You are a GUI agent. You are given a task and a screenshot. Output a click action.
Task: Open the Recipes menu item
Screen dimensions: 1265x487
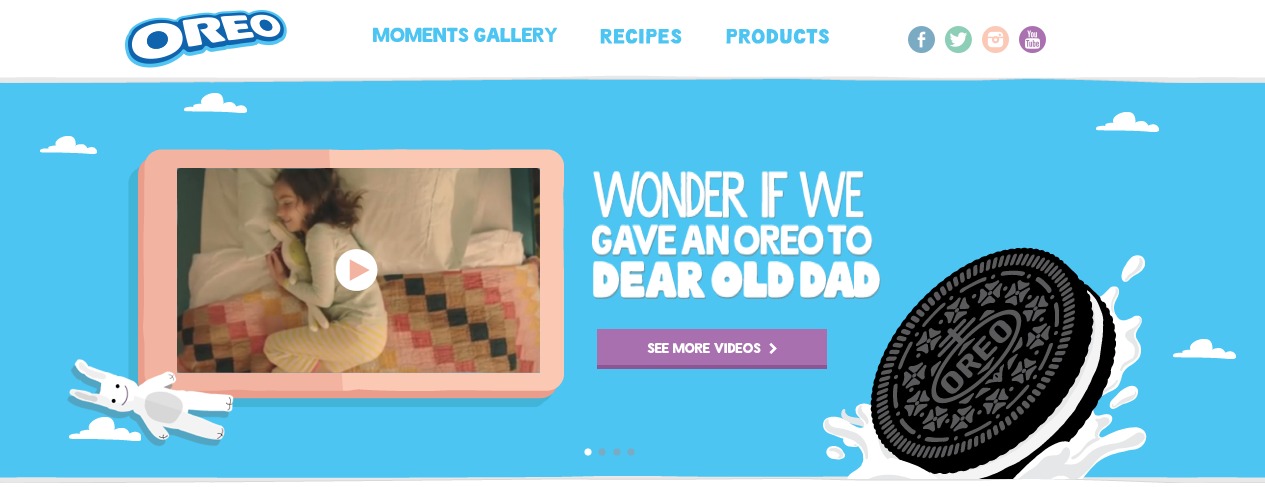[640, 37]
